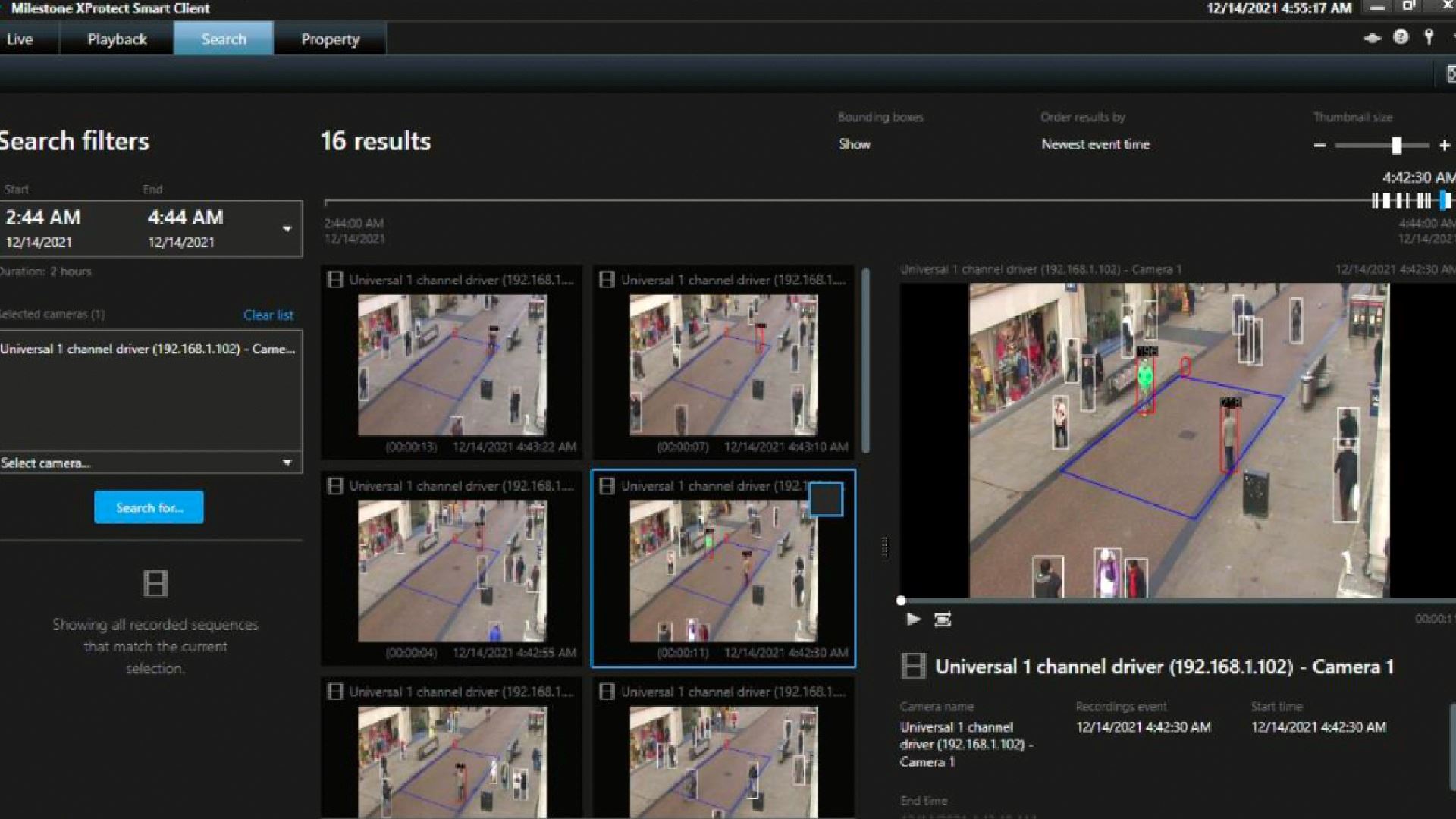Click film icon beside Camera 1 details title
Image resolution: width=1456 pixels, height=819 pixels.
click(x=913, y=667)
